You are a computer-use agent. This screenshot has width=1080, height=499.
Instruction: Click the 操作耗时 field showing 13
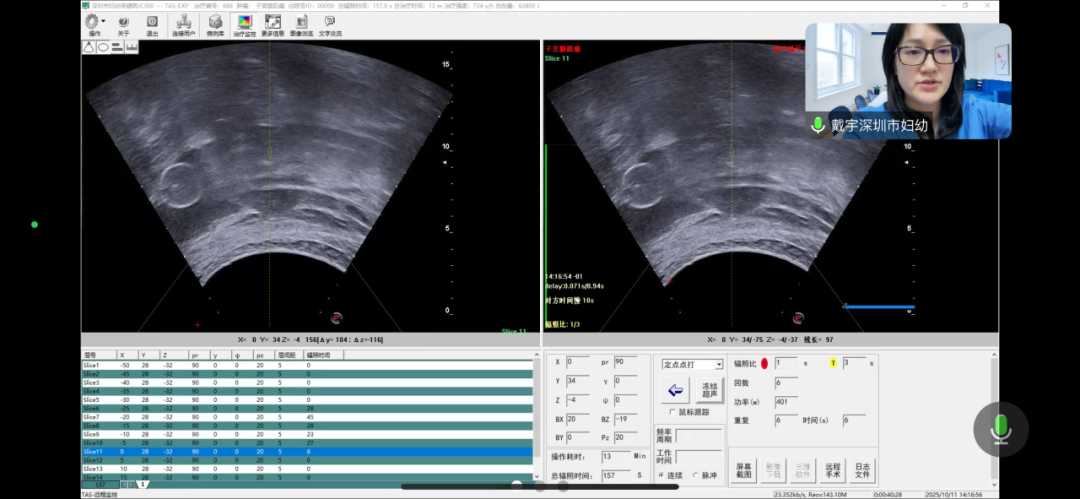click(x=616, y=456)
